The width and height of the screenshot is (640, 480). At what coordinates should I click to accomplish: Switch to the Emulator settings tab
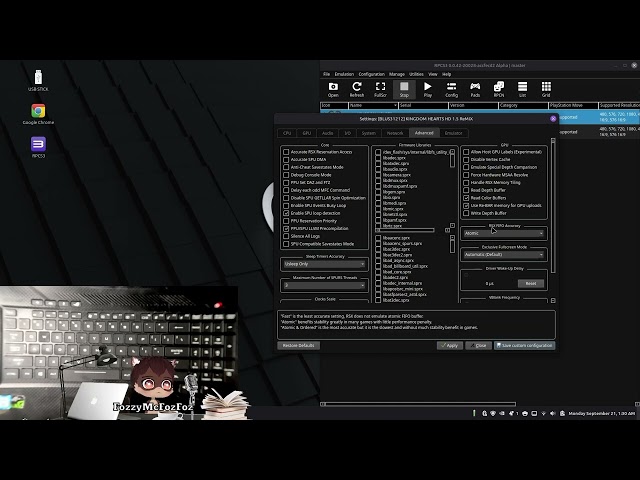[x=453, y=133]
